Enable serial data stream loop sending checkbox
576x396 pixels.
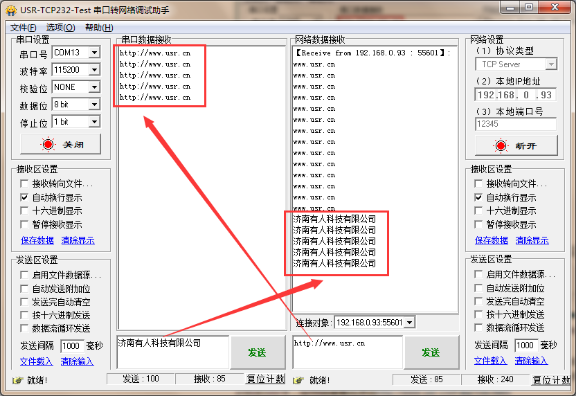24,328
